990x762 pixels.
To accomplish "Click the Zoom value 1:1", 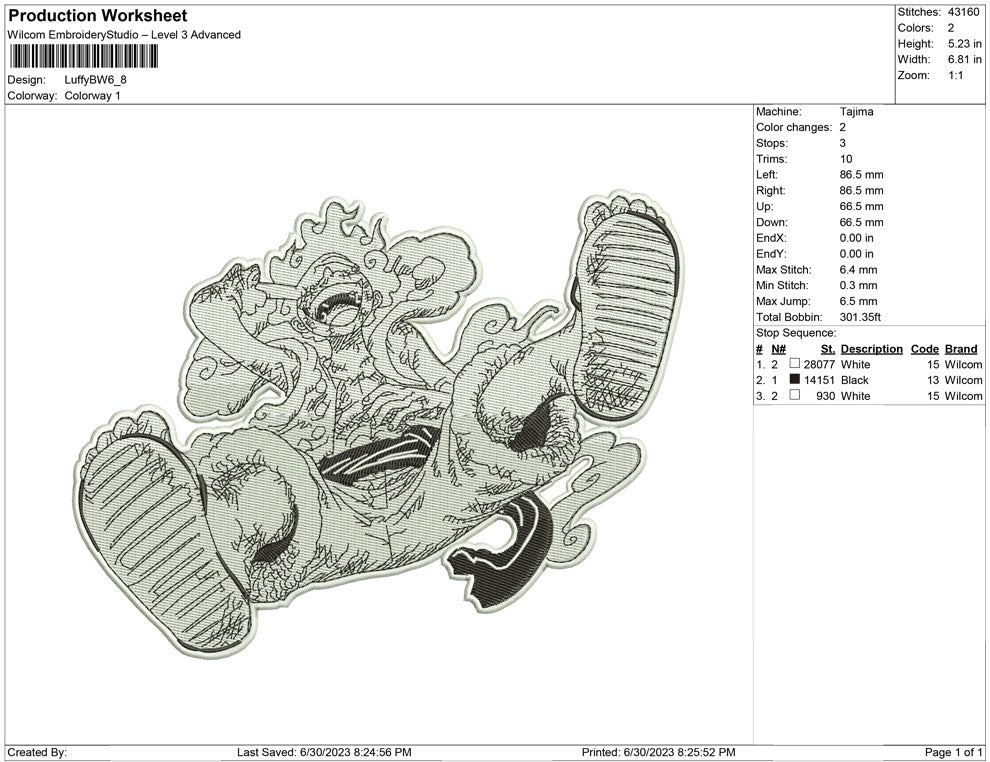I will (955, 75).
